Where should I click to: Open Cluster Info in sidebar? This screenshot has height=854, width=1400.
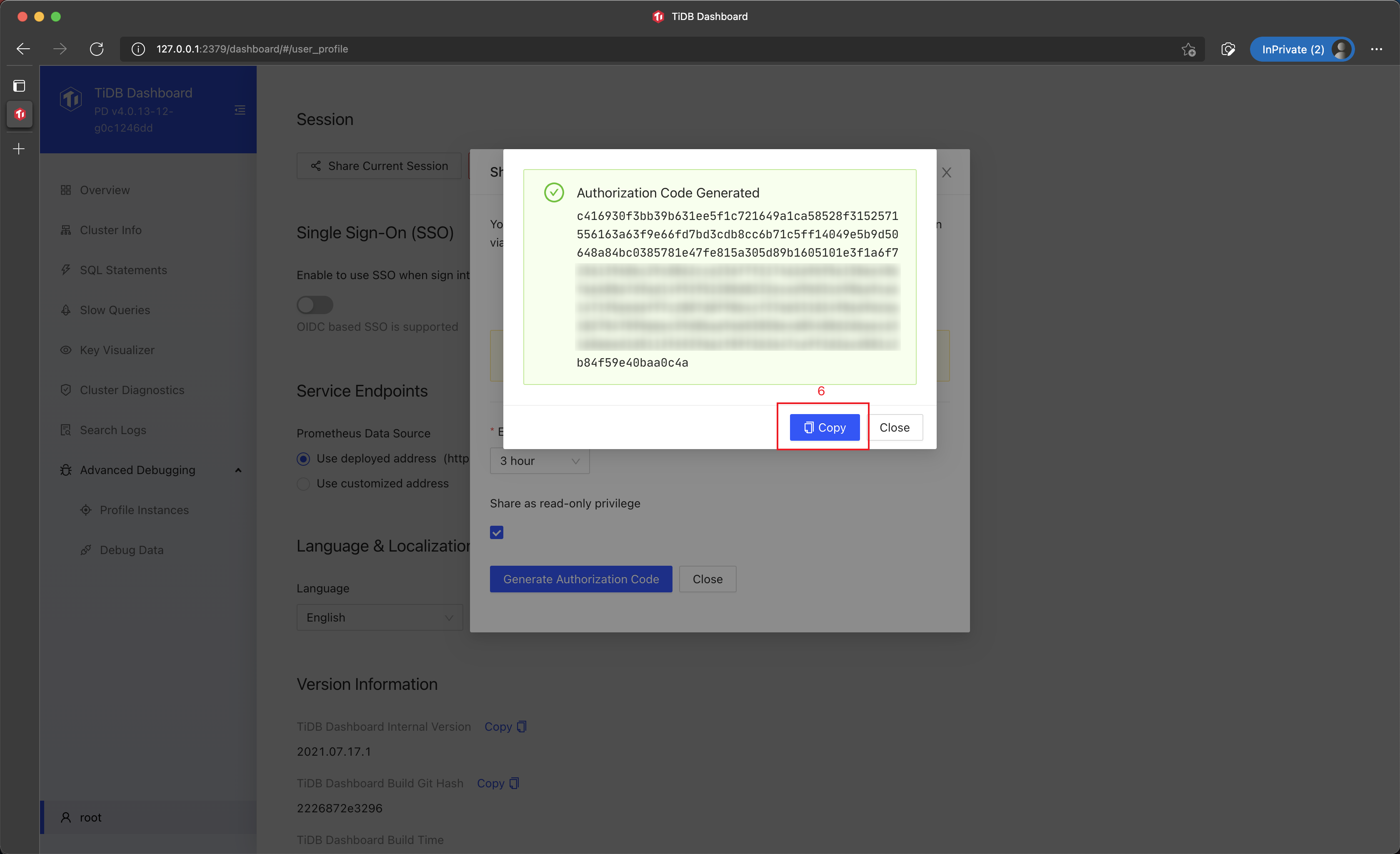148,230
